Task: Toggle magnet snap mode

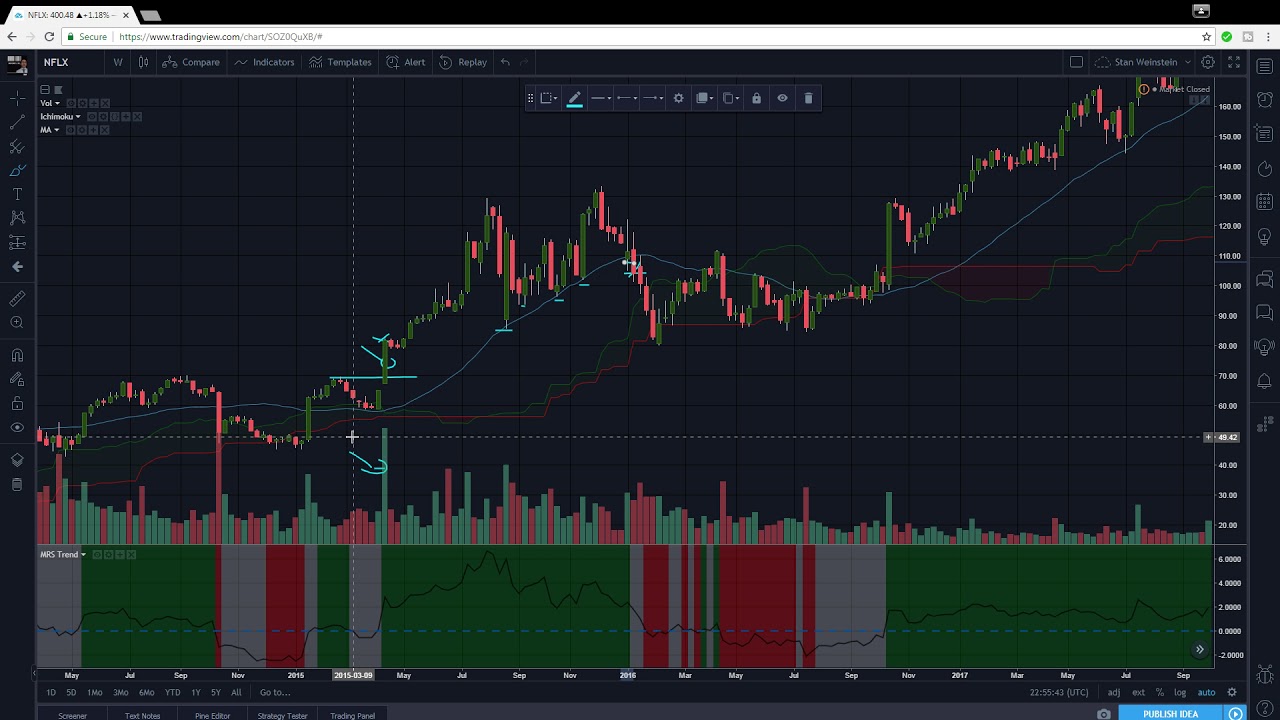Action: pos(17,355)
